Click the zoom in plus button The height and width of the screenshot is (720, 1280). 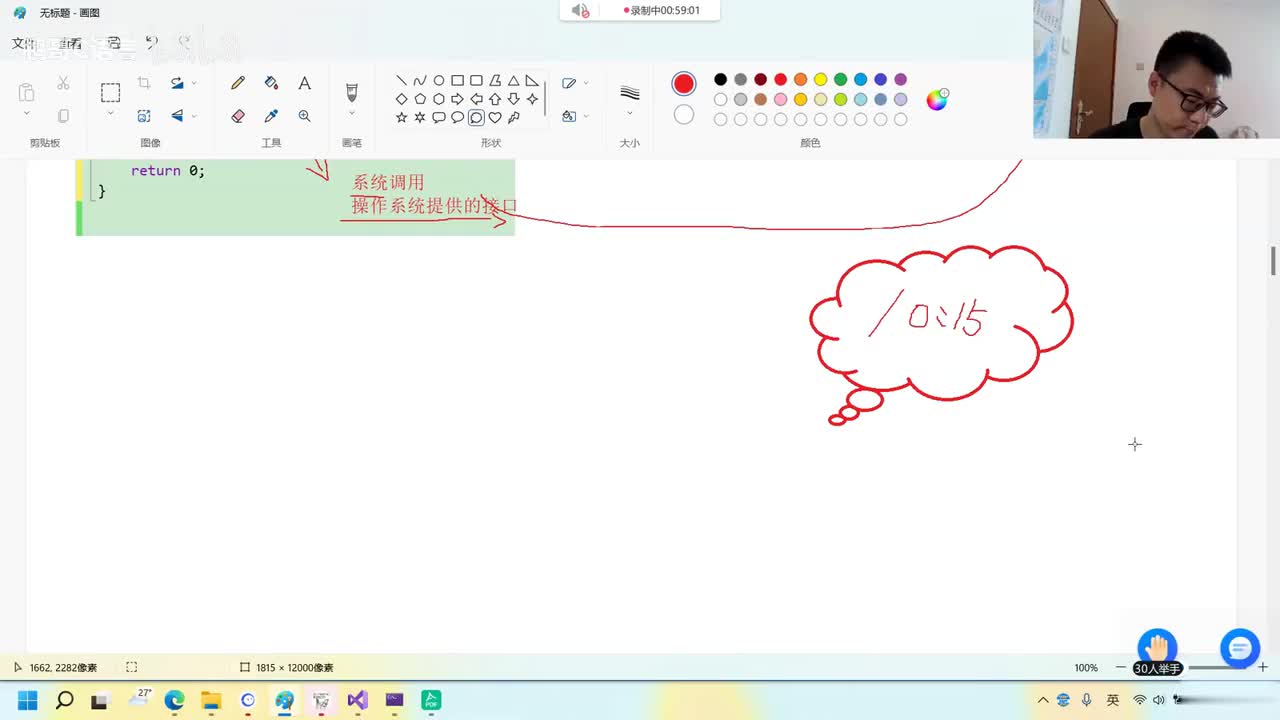1263,667
